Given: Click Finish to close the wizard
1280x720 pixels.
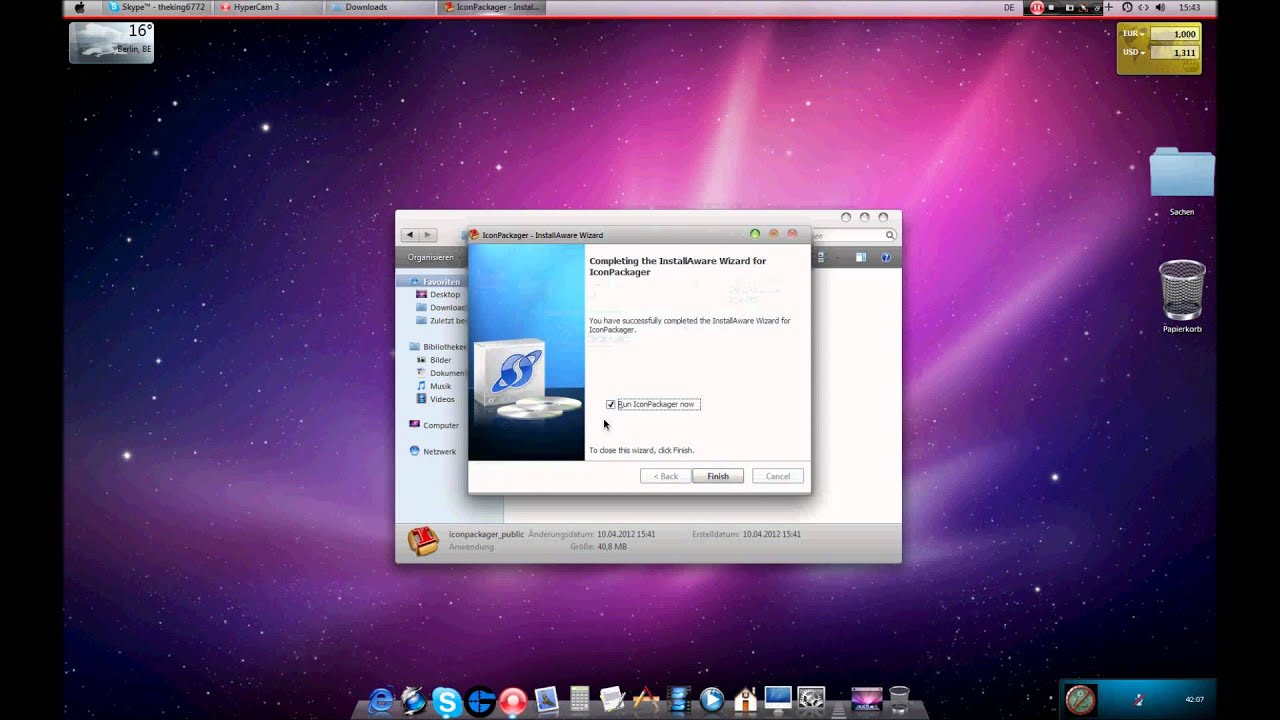Looking at the screenshot, I should pyautogui.click(x=718, y=476).
